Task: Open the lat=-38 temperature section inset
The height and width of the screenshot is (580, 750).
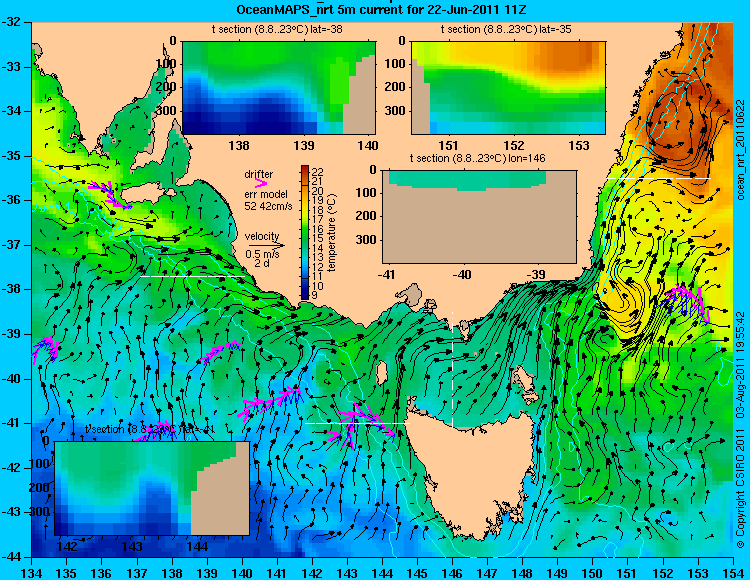Action: [279, 88]
